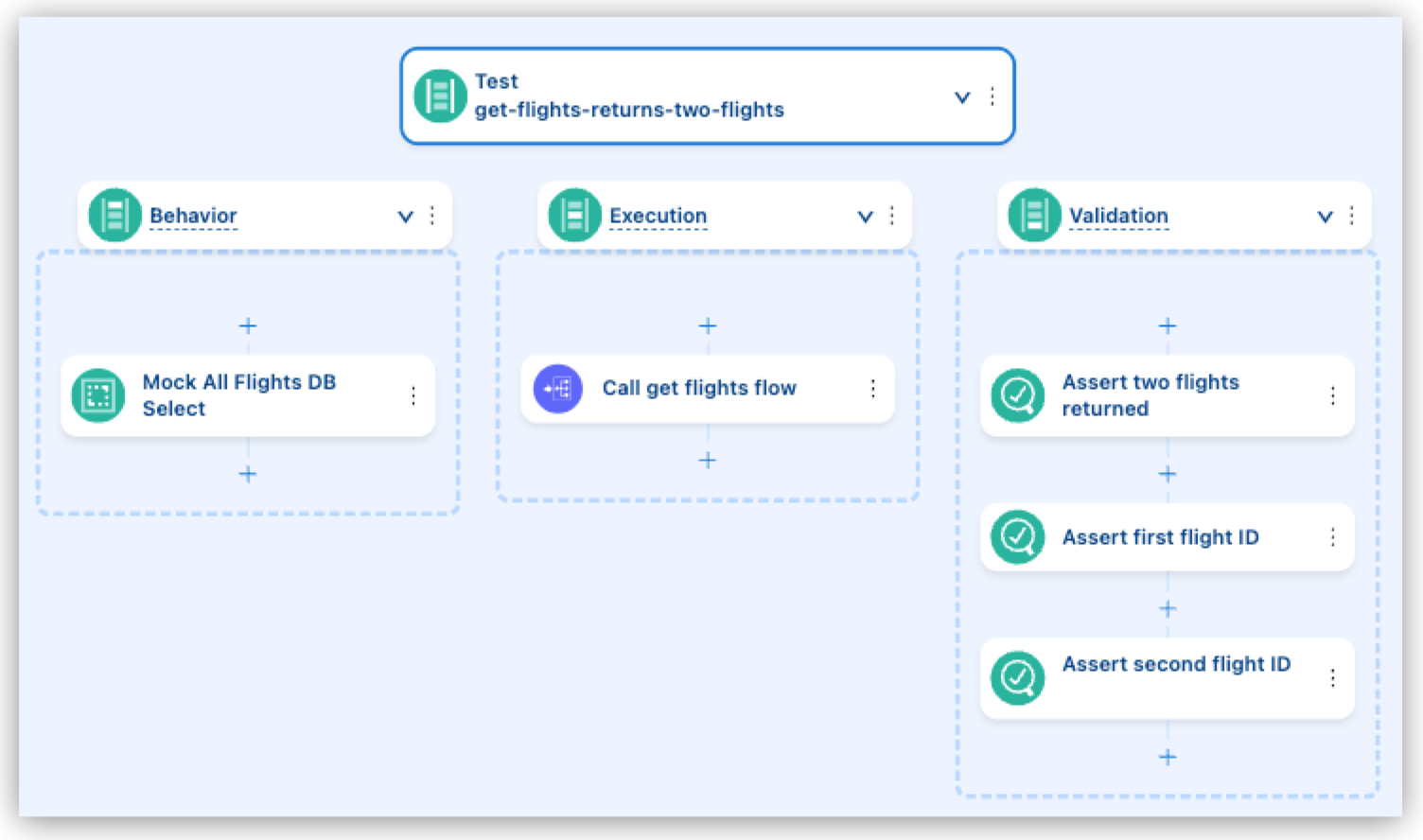The height and width of the screenshot is (840, 1423).
Task: Collapse the Execution section chevron
Action: pos(865,217)
